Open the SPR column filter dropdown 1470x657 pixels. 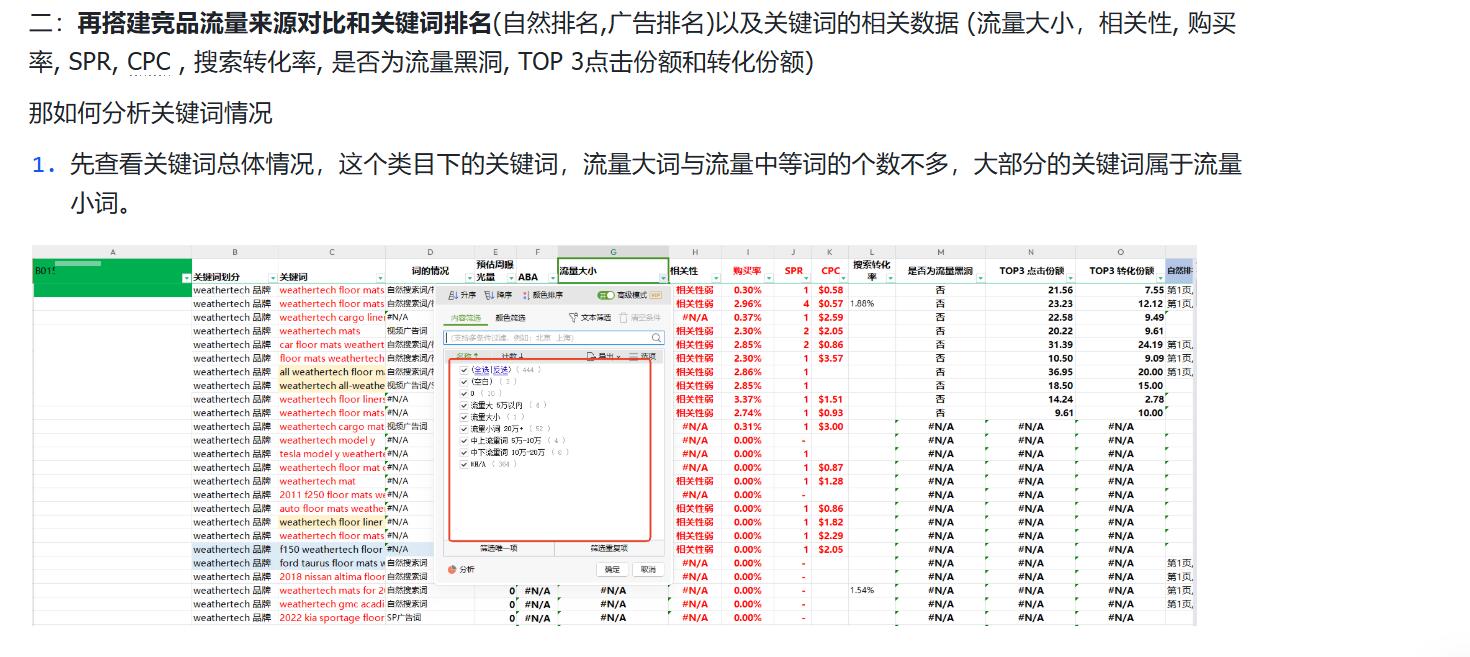click(806, 277)
